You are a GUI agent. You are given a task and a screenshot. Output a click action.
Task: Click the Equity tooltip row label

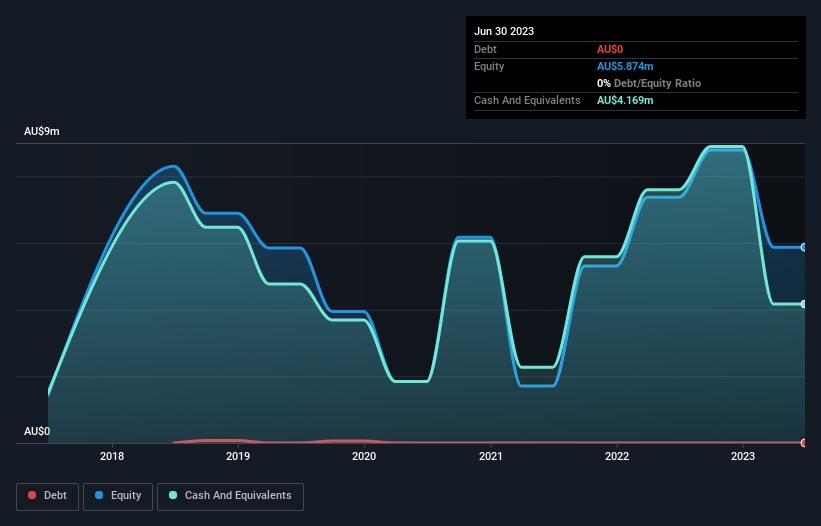[x=489, y=66]
